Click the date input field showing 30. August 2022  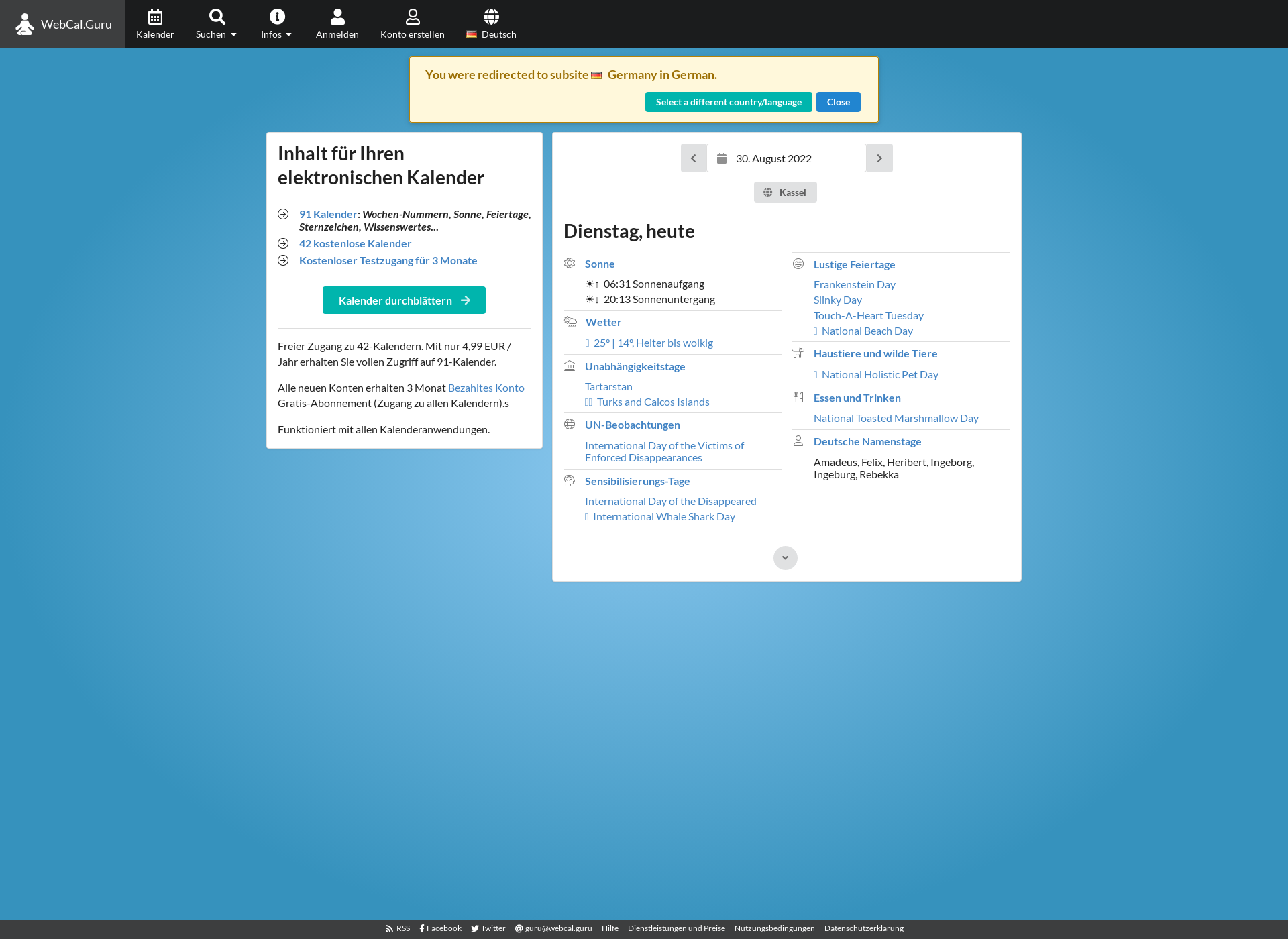(787, 158)
